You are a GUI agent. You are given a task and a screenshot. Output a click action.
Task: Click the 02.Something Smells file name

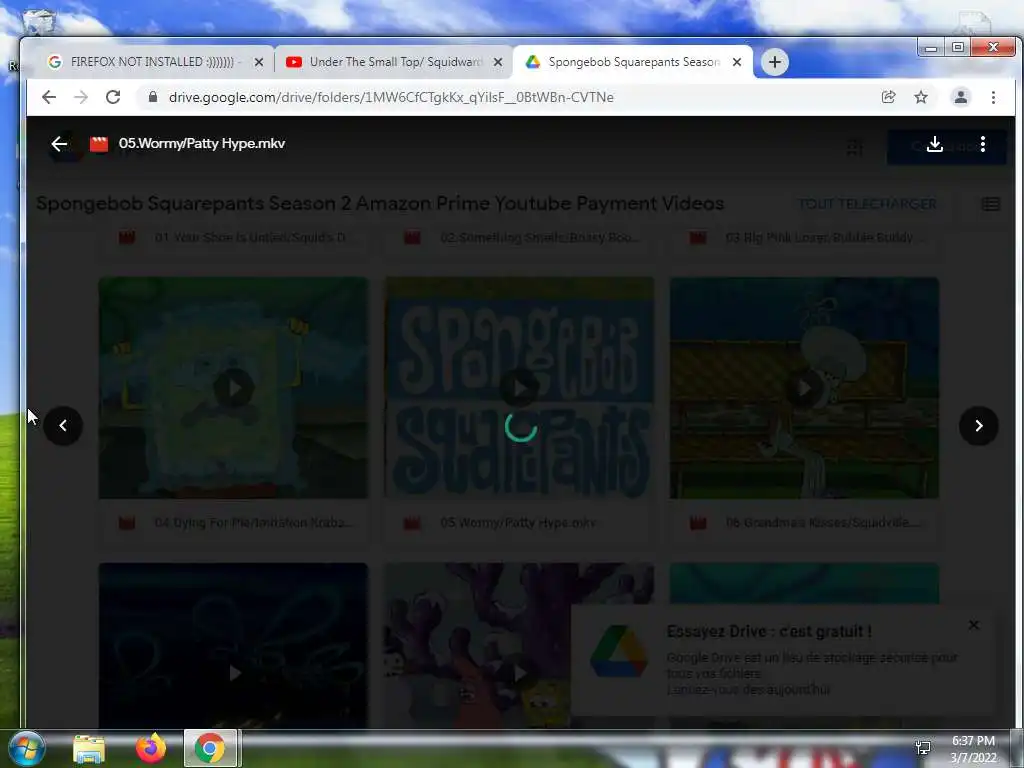540,238
